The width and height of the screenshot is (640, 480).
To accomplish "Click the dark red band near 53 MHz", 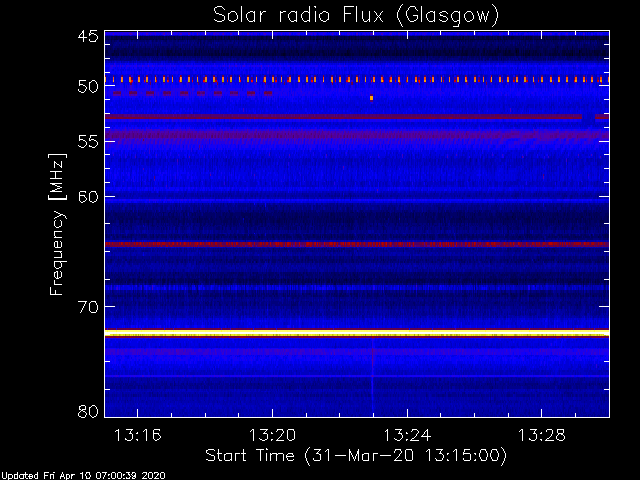I will point(357,117).
